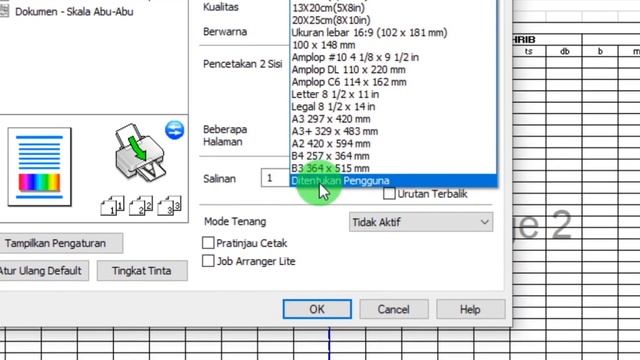Select the 1-1 collate pages icon
The image size is (640, 360).
coord(112,205)
